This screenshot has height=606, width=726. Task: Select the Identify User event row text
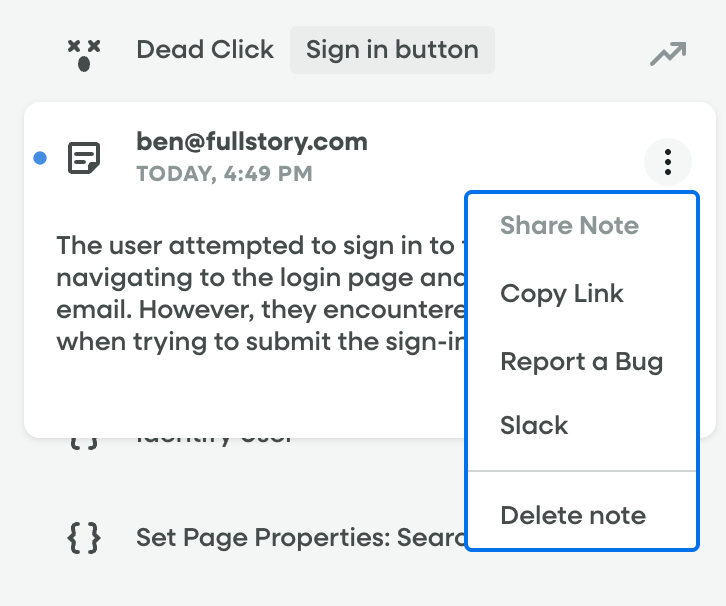tap(214, 441)
